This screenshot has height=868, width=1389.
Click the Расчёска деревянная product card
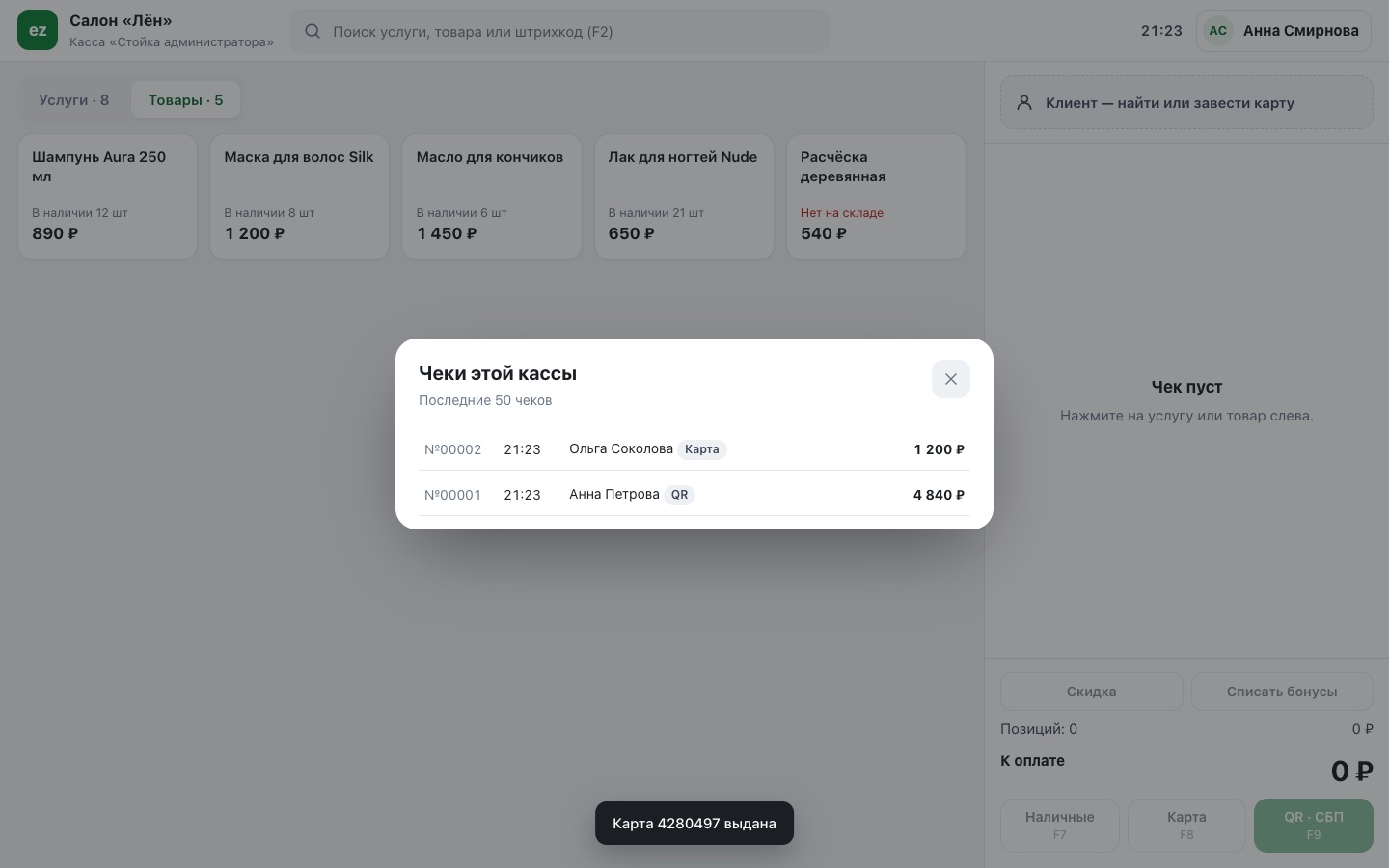(876, 197)
